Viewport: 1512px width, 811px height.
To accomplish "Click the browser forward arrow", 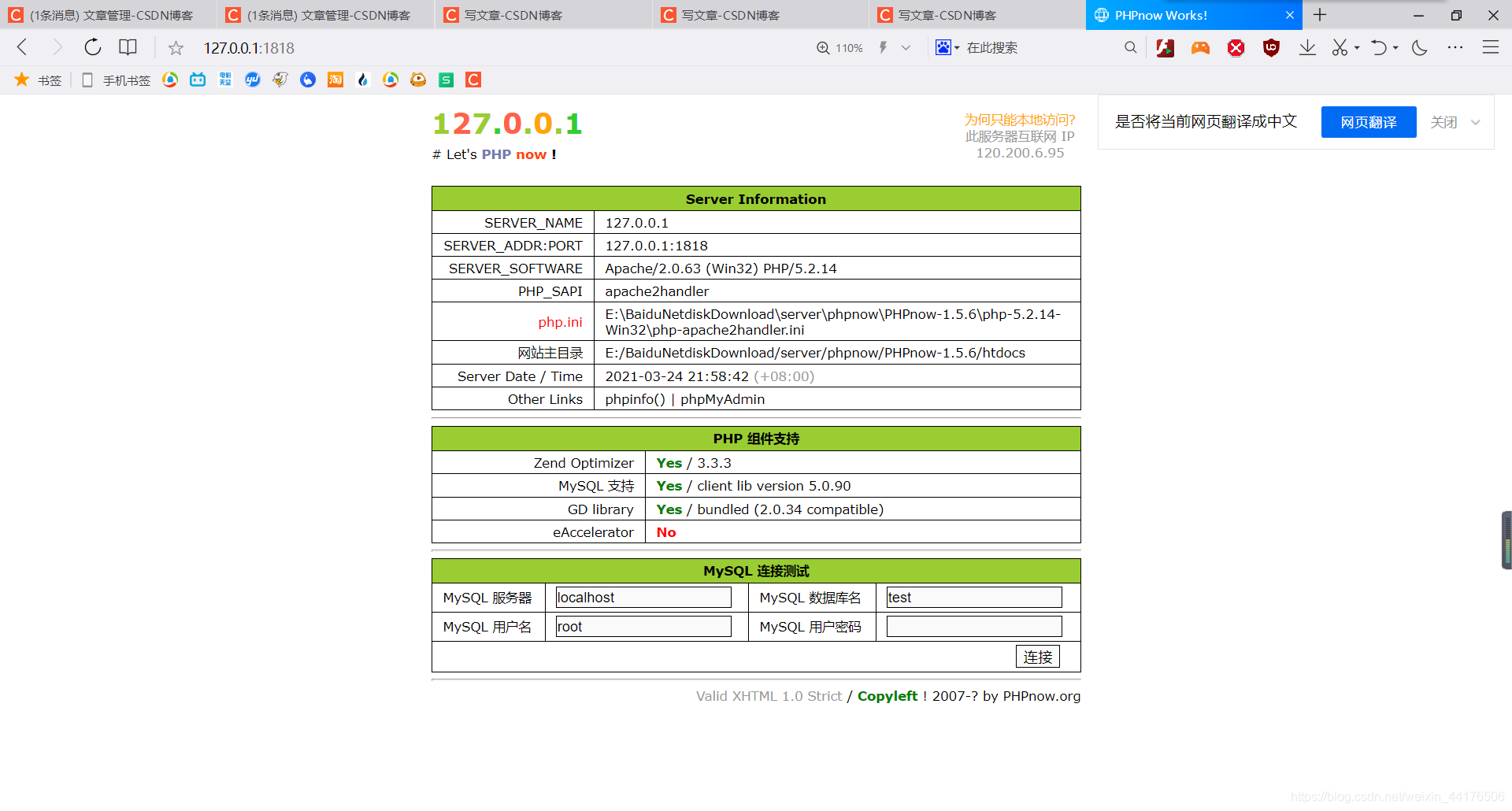I will [x=57, y=47].
